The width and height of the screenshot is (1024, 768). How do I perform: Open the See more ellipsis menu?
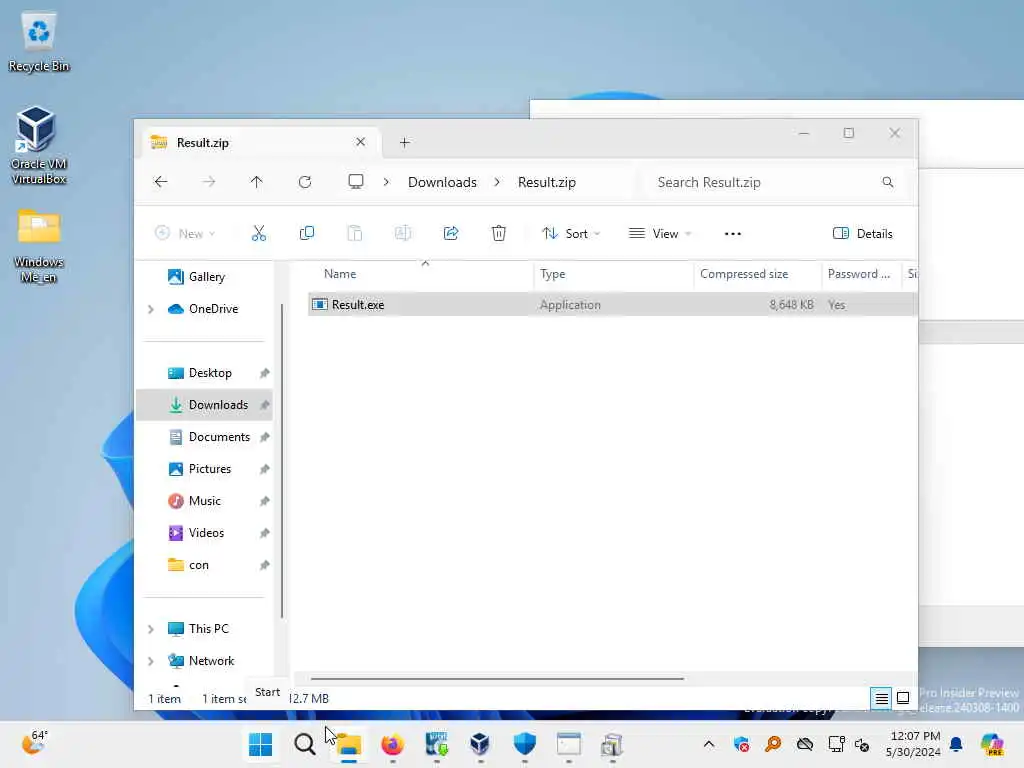(x=733, y=234)
